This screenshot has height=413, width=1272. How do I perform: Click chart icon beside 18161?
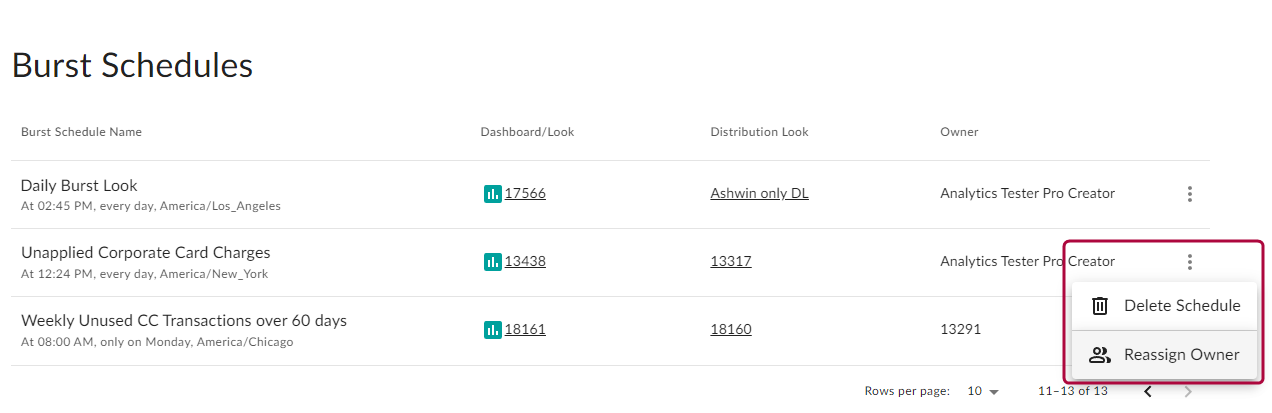(492, 329)
